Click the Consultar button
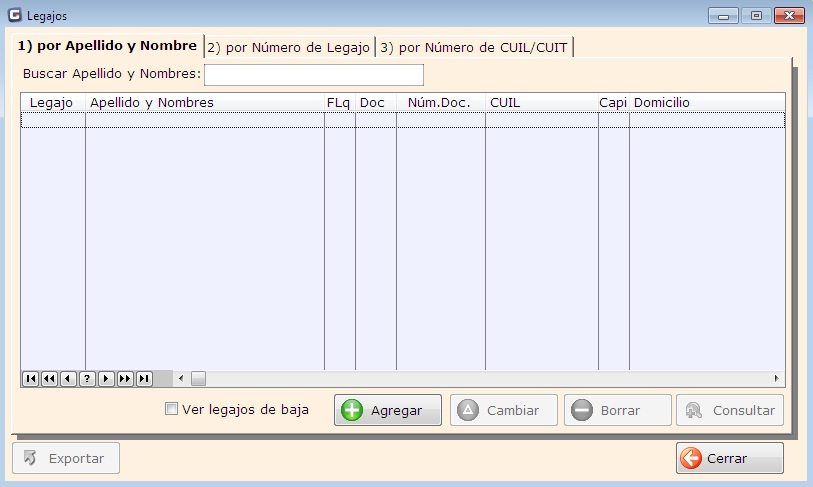 730,410
